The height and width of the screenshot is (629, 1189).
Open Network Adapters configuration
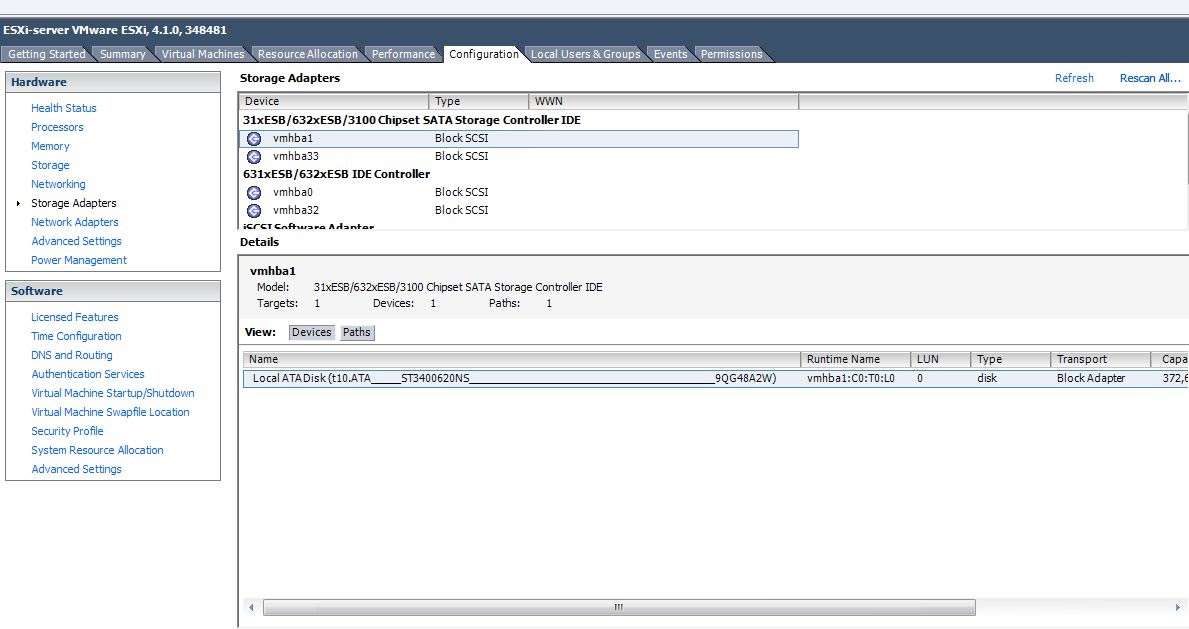tap(74, 222)
